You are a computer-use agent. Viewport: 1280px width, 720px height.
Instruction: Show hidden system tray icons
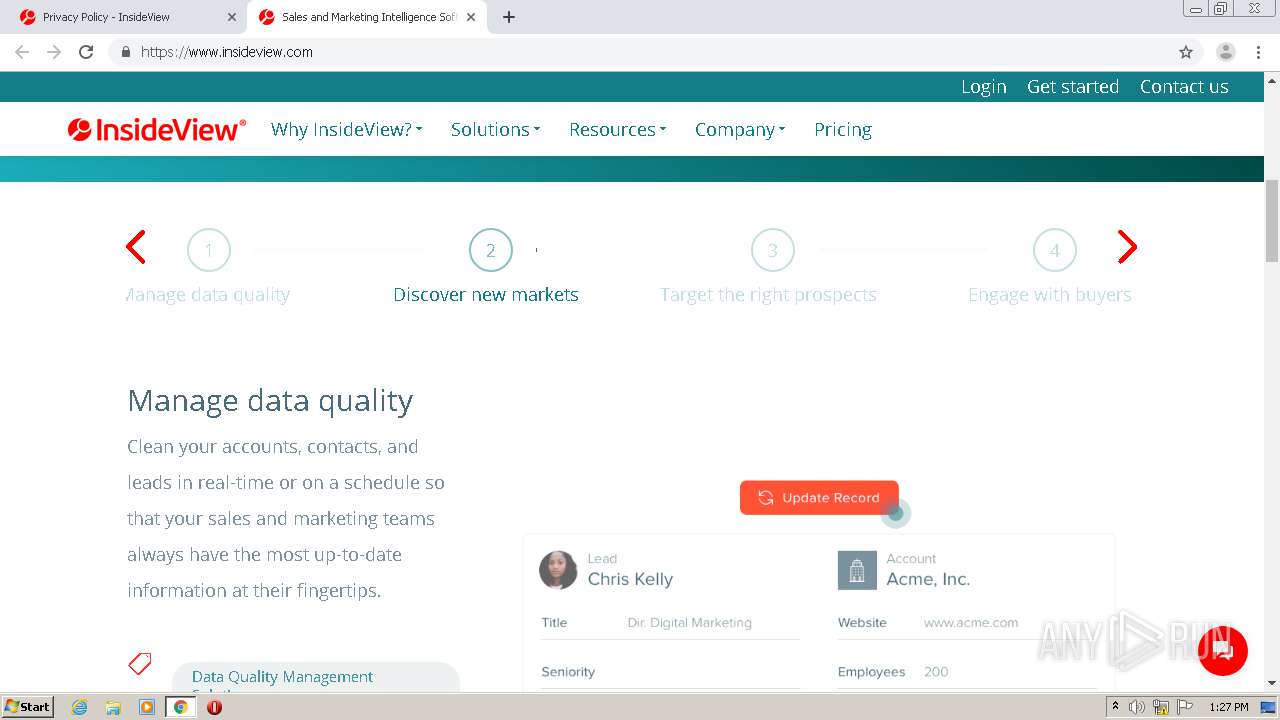1115,707
